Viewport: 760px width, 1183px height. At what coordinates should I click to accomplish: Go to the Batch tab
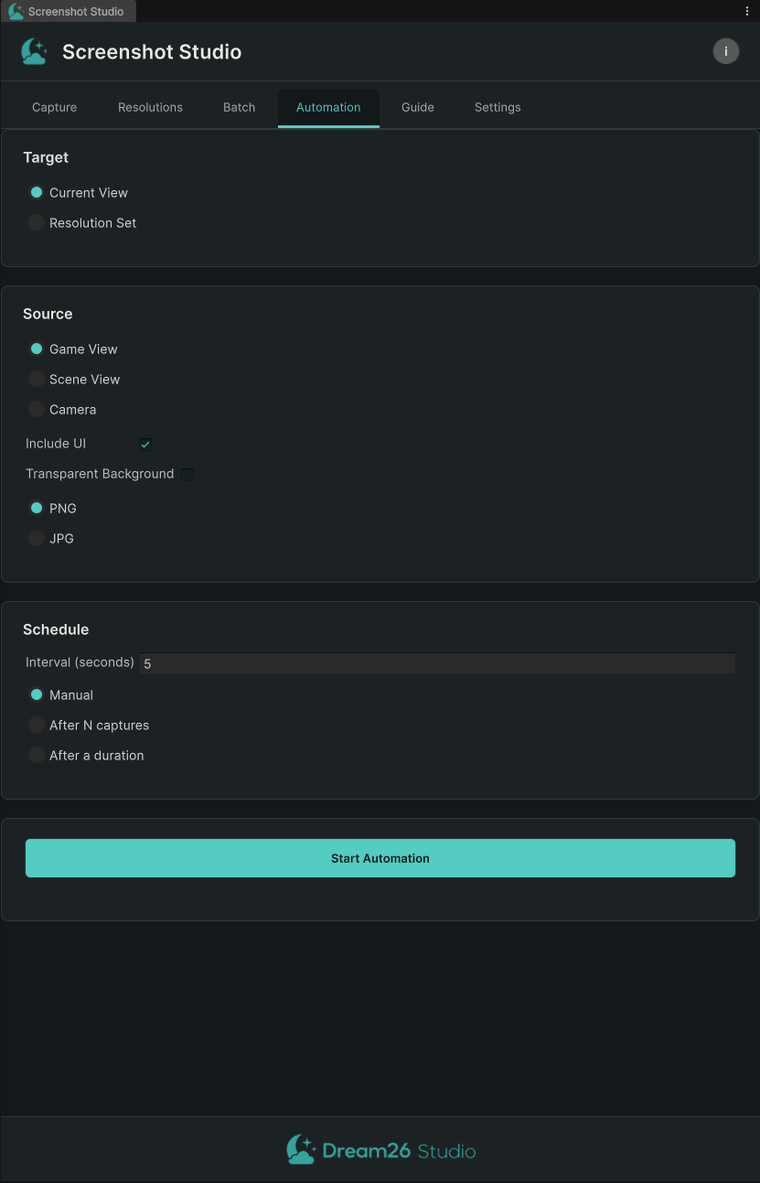(239, 107)
